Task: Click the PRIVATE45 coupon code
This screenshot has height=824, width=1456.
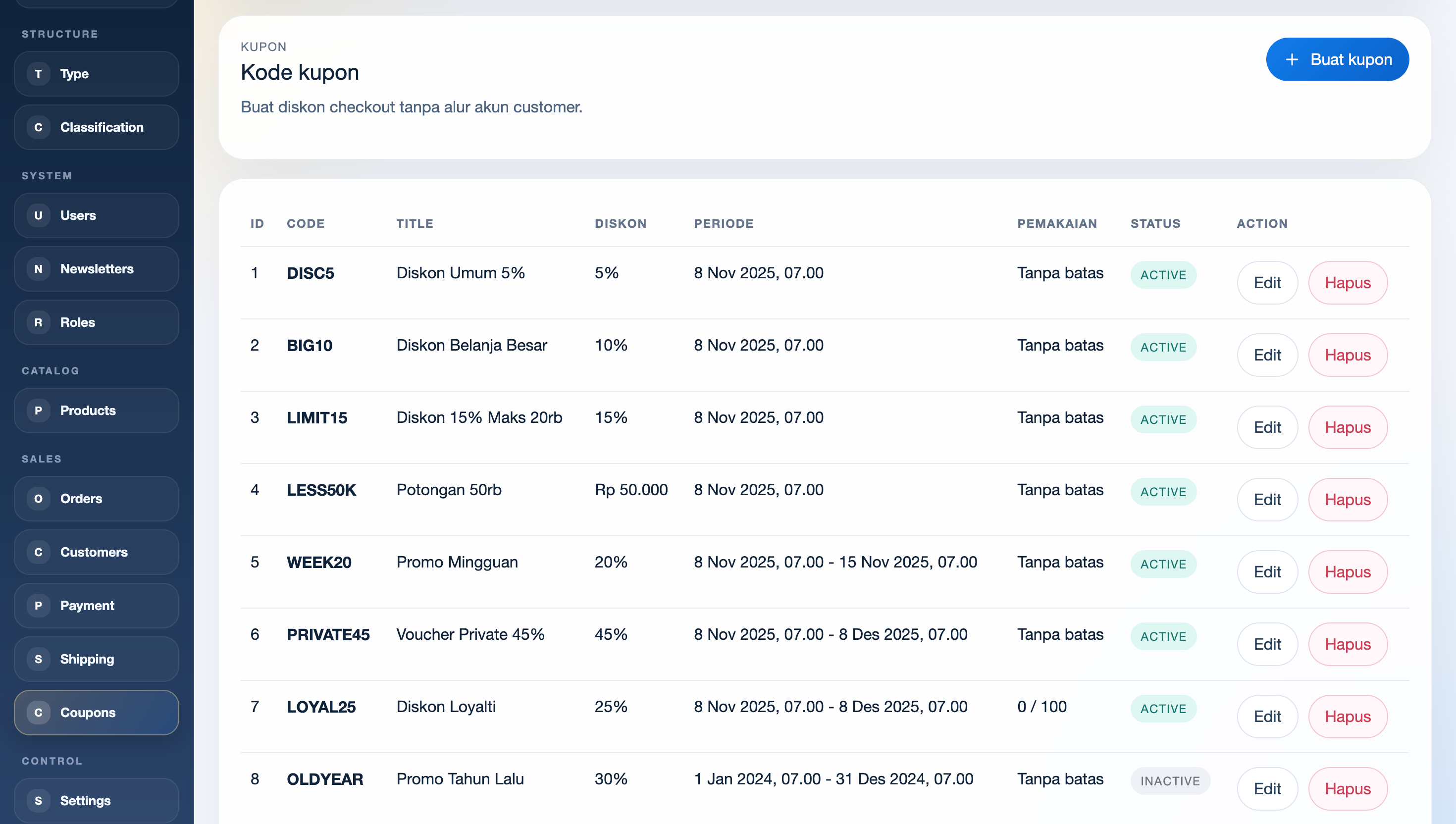Action: pyautogui.click(x=328, y=635)
